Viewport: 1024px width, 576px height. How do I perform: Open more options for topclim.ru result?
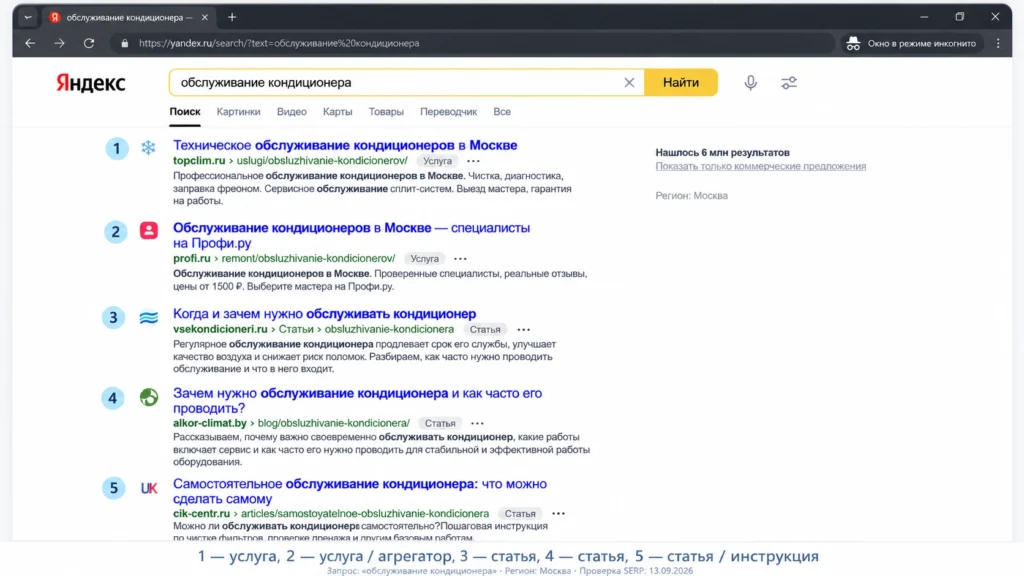click(473, 161)
